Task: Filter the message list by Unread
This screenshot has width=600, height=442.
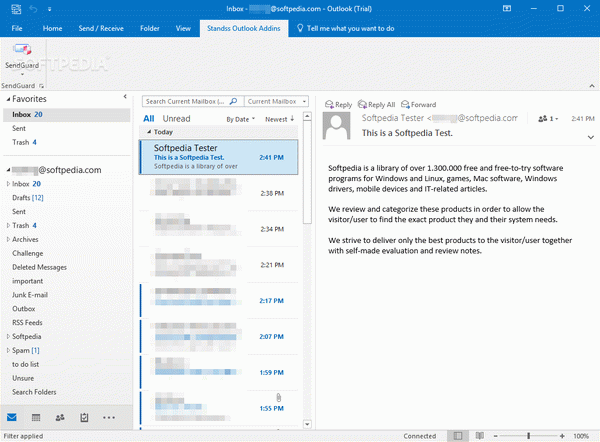Action: 176,119
